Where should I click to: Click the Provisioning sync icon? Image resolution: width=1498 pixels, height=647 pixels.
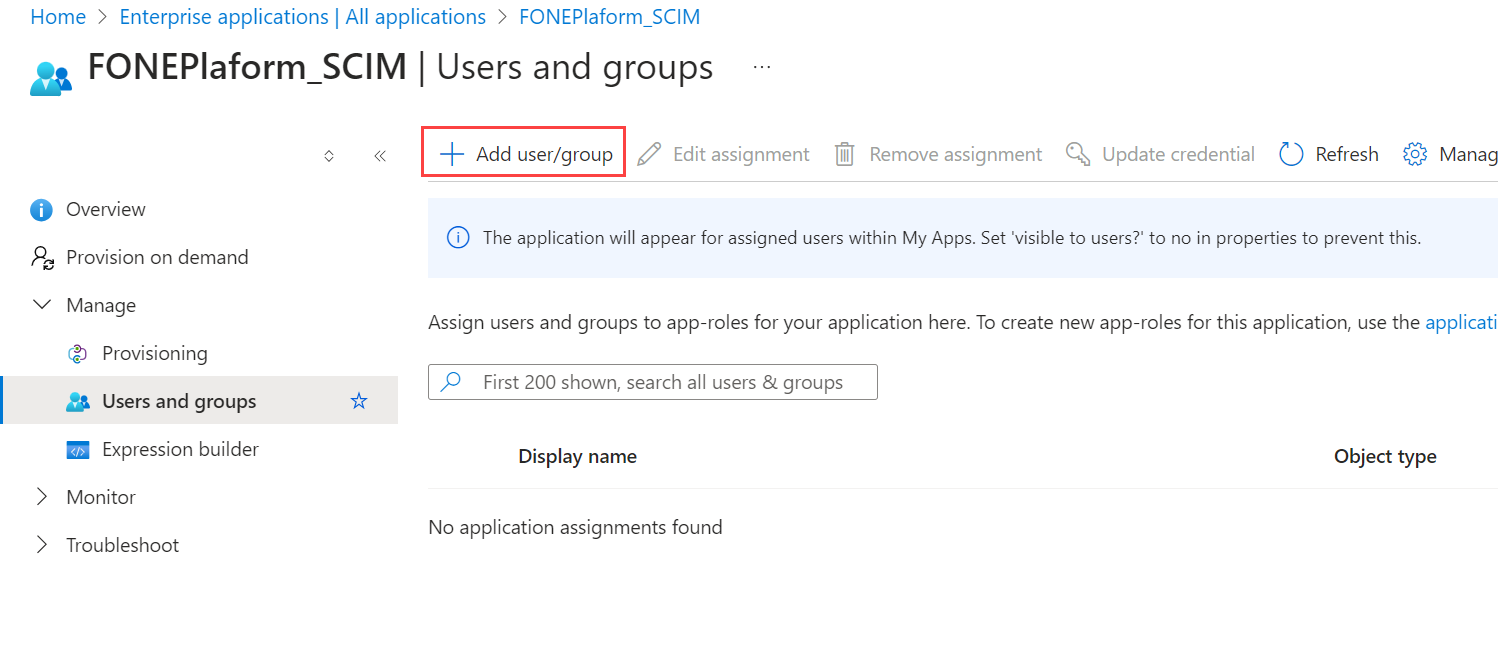77,354
